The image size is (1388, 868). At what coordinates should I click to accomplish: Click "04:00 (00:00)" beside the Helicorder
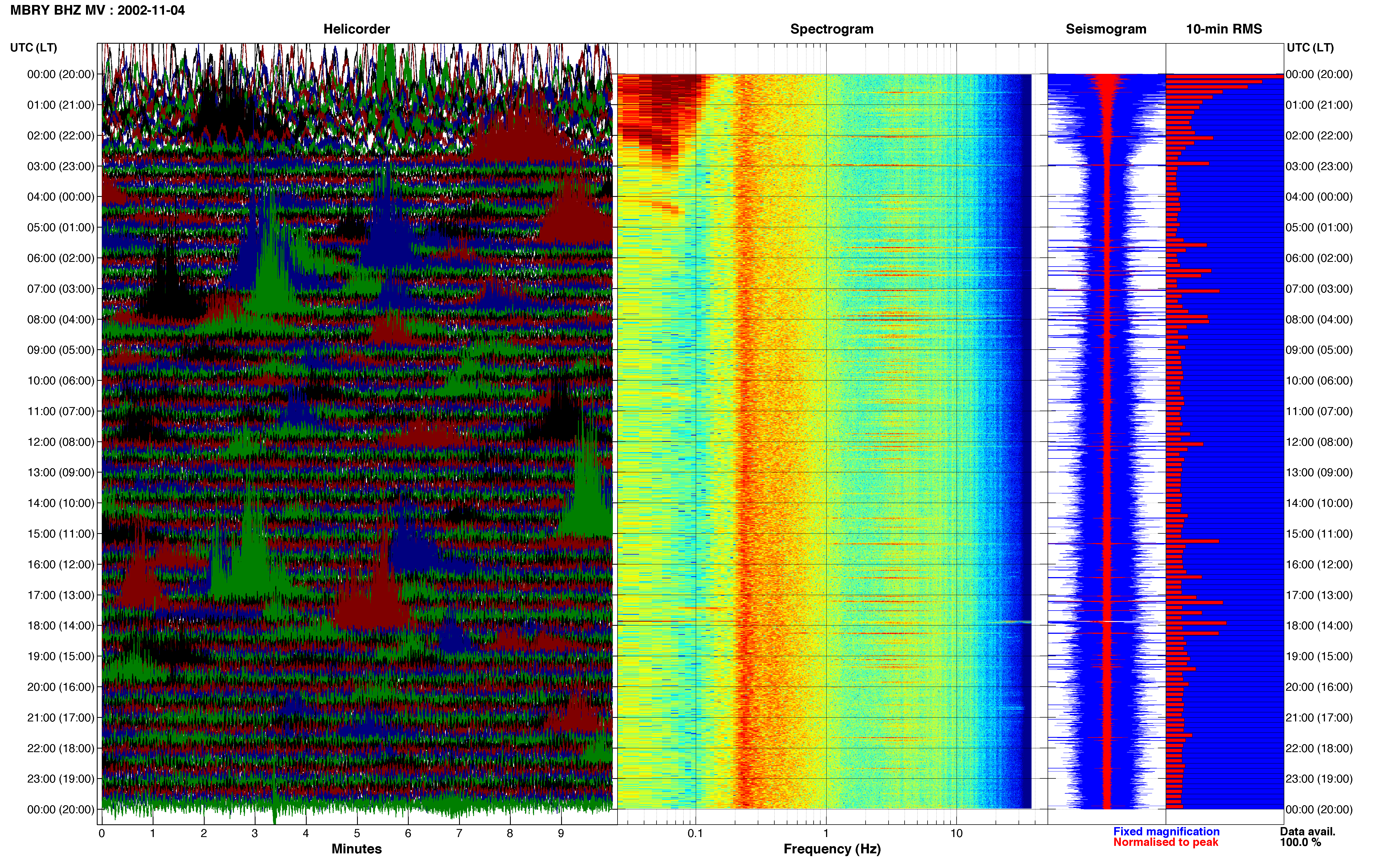(x=61, y=197)
